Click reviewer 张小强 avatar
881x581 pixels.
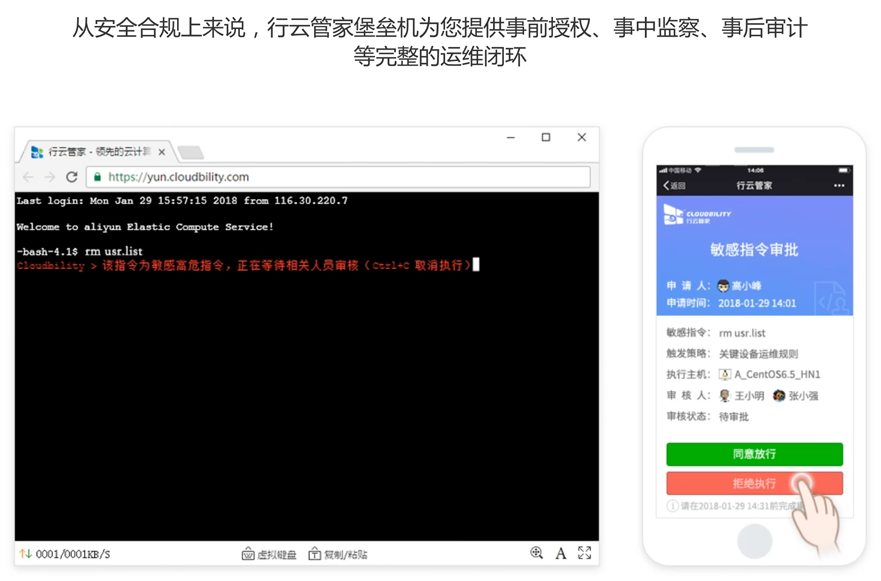778,396
